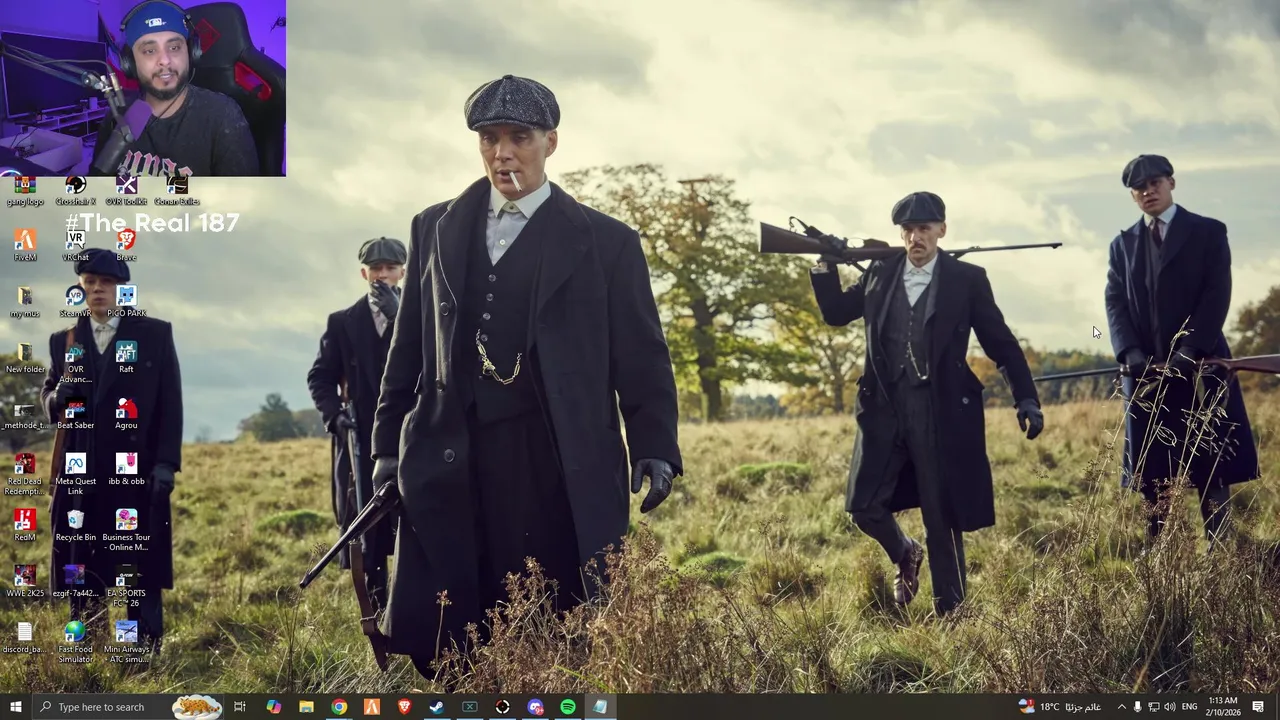The image size is (1280, 720).
Task: Select the WWE 2K25 desktop icon
Action: coord(25,581)
